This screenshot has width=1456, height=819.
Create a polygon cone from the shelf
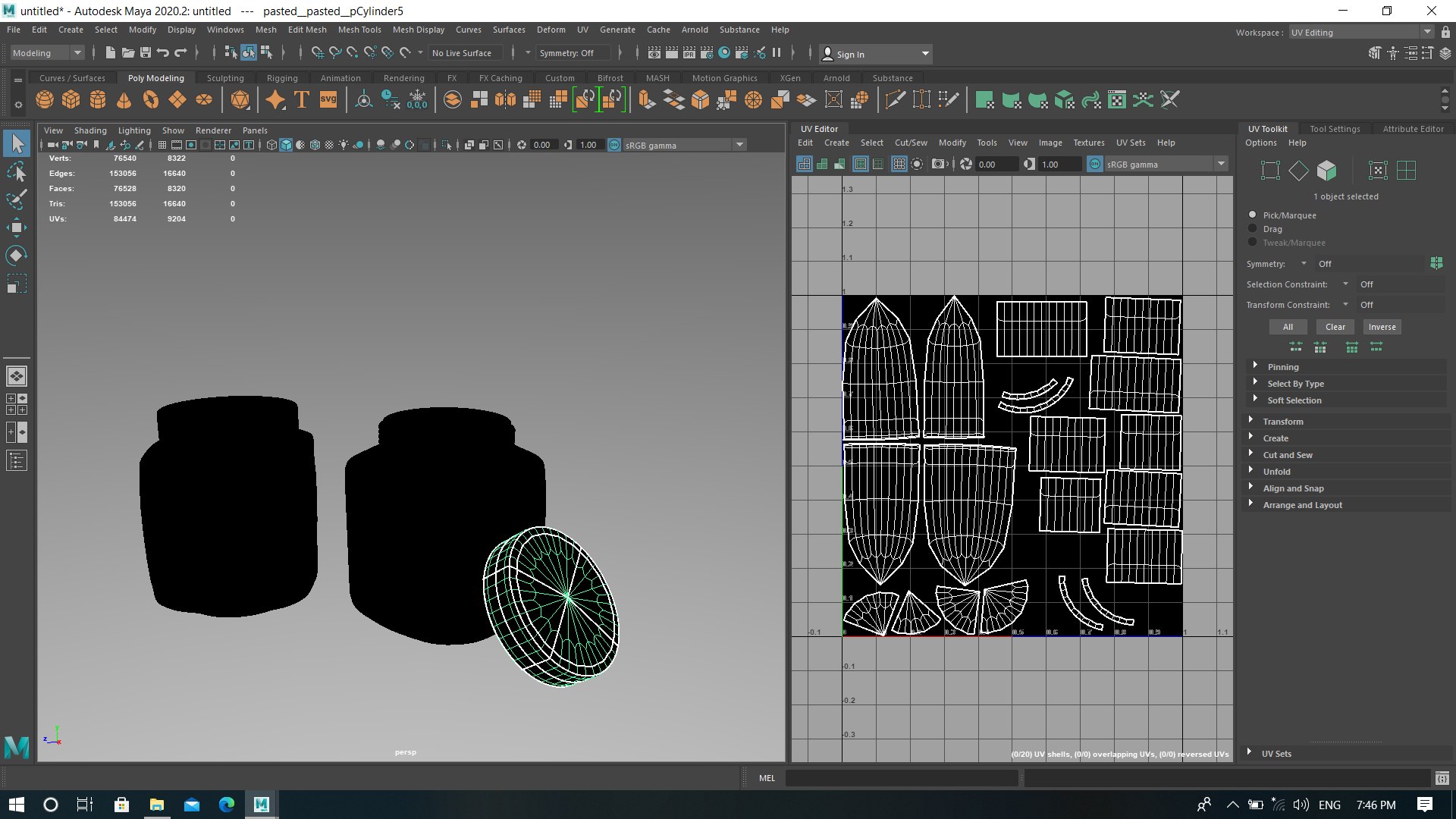(x=124, y=100)
